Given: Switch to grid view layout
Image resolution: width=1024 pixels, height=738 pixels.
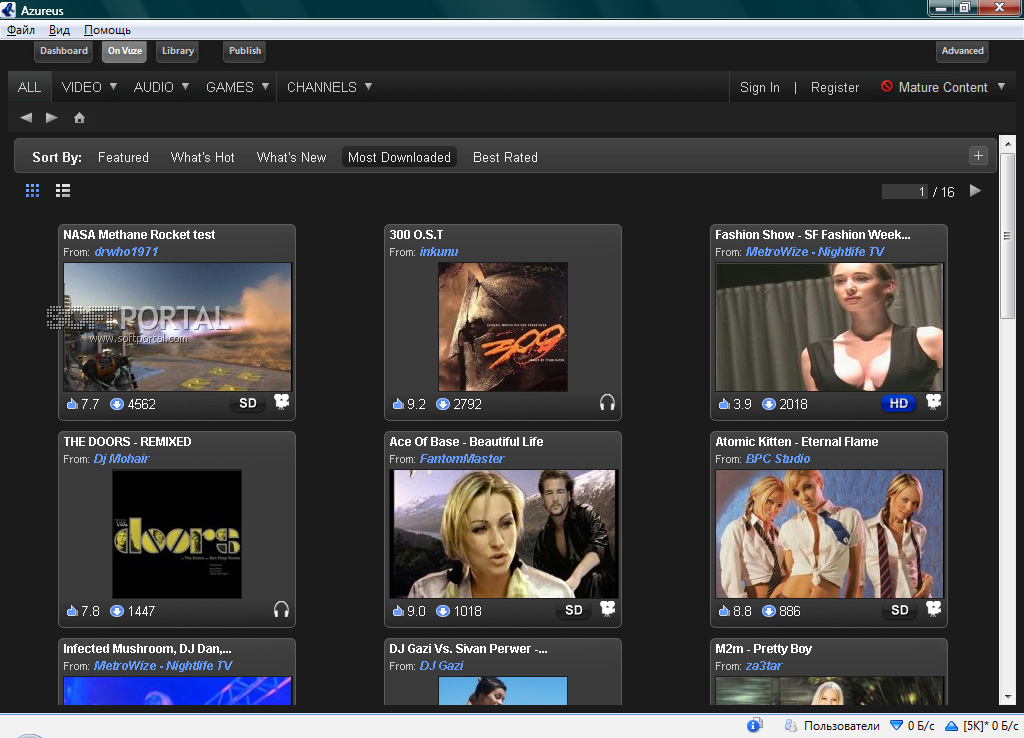Looking at the screenshot, I should (33, 190).
